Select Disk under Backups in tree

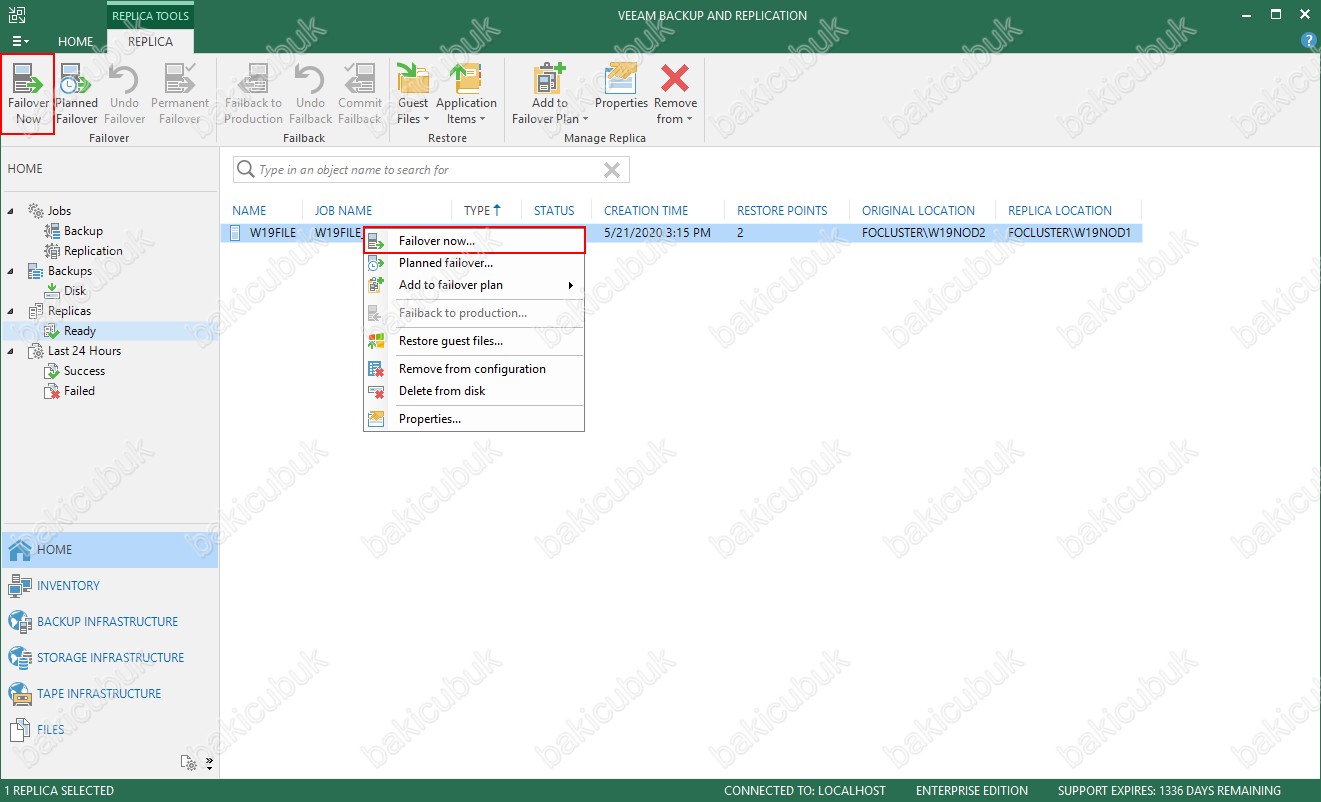point(75,291)
